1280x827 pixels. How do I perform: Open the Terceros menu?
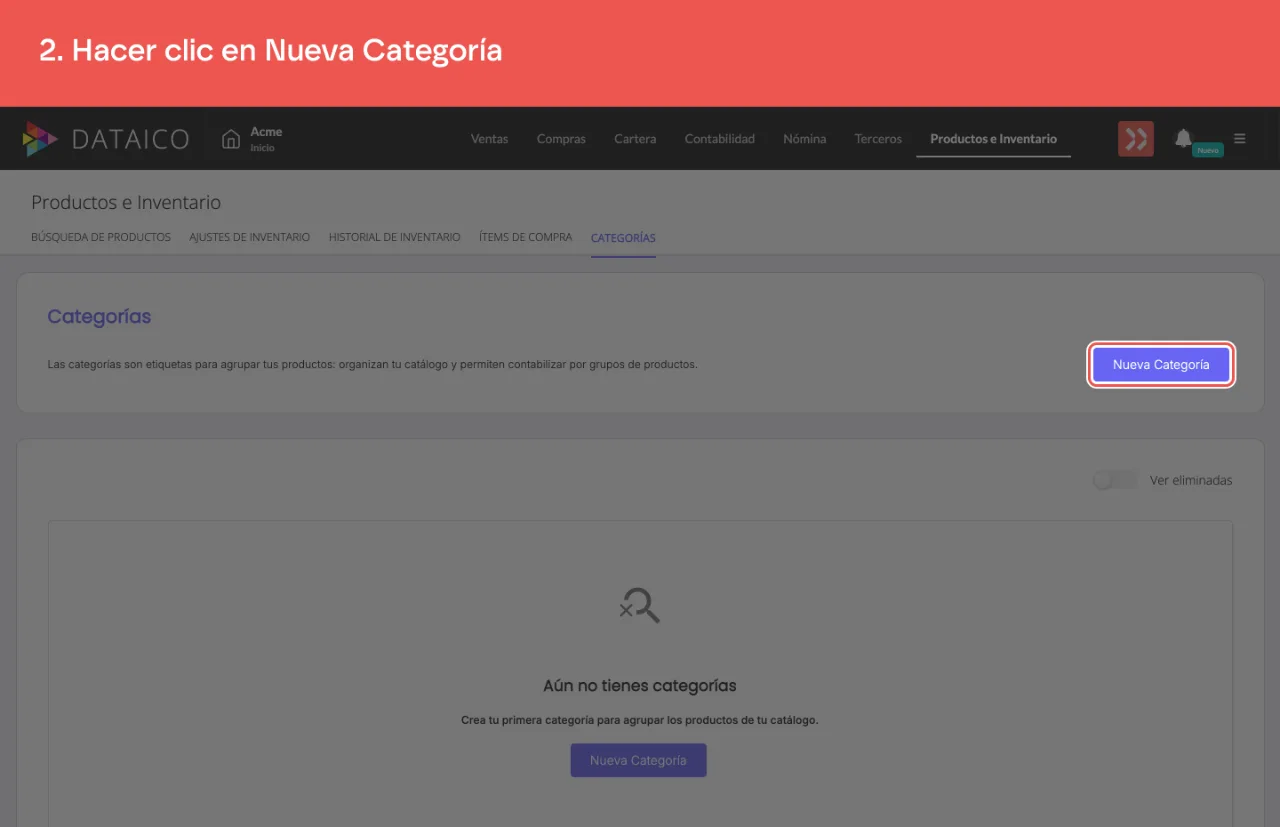coord(878,139)
